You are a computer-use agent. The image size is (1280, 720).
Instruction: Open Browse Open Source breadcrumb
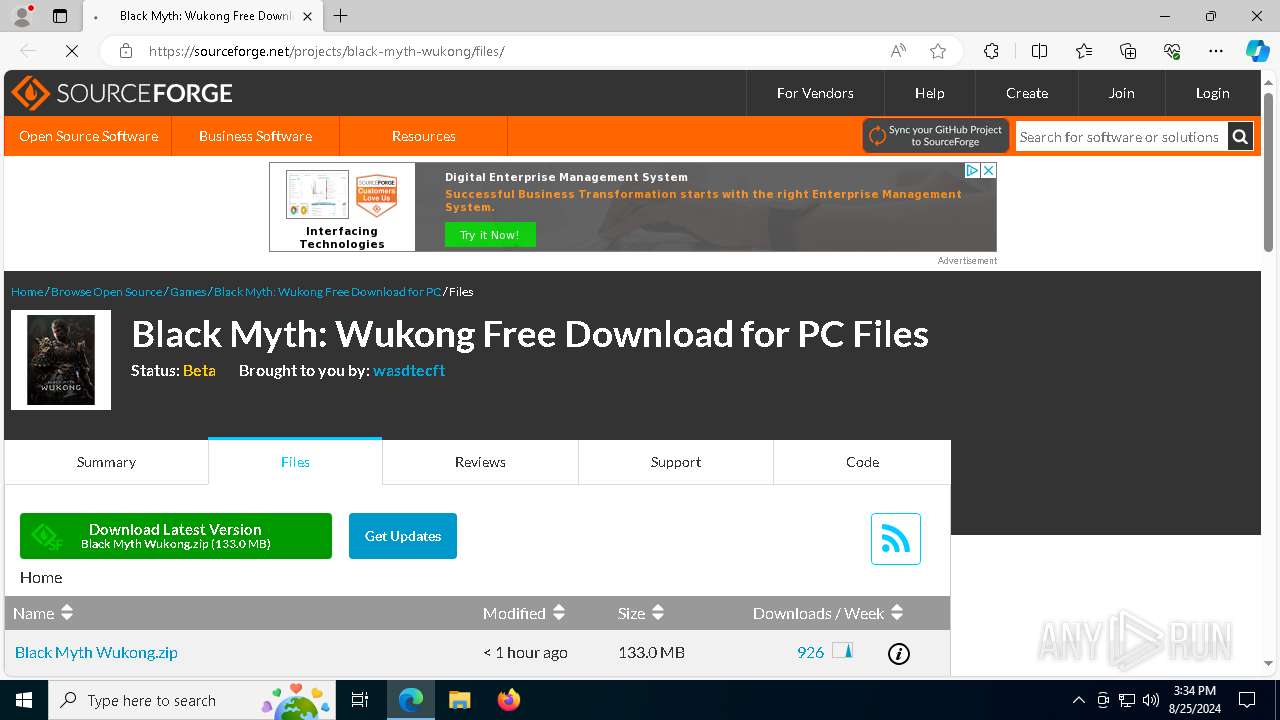106,292
